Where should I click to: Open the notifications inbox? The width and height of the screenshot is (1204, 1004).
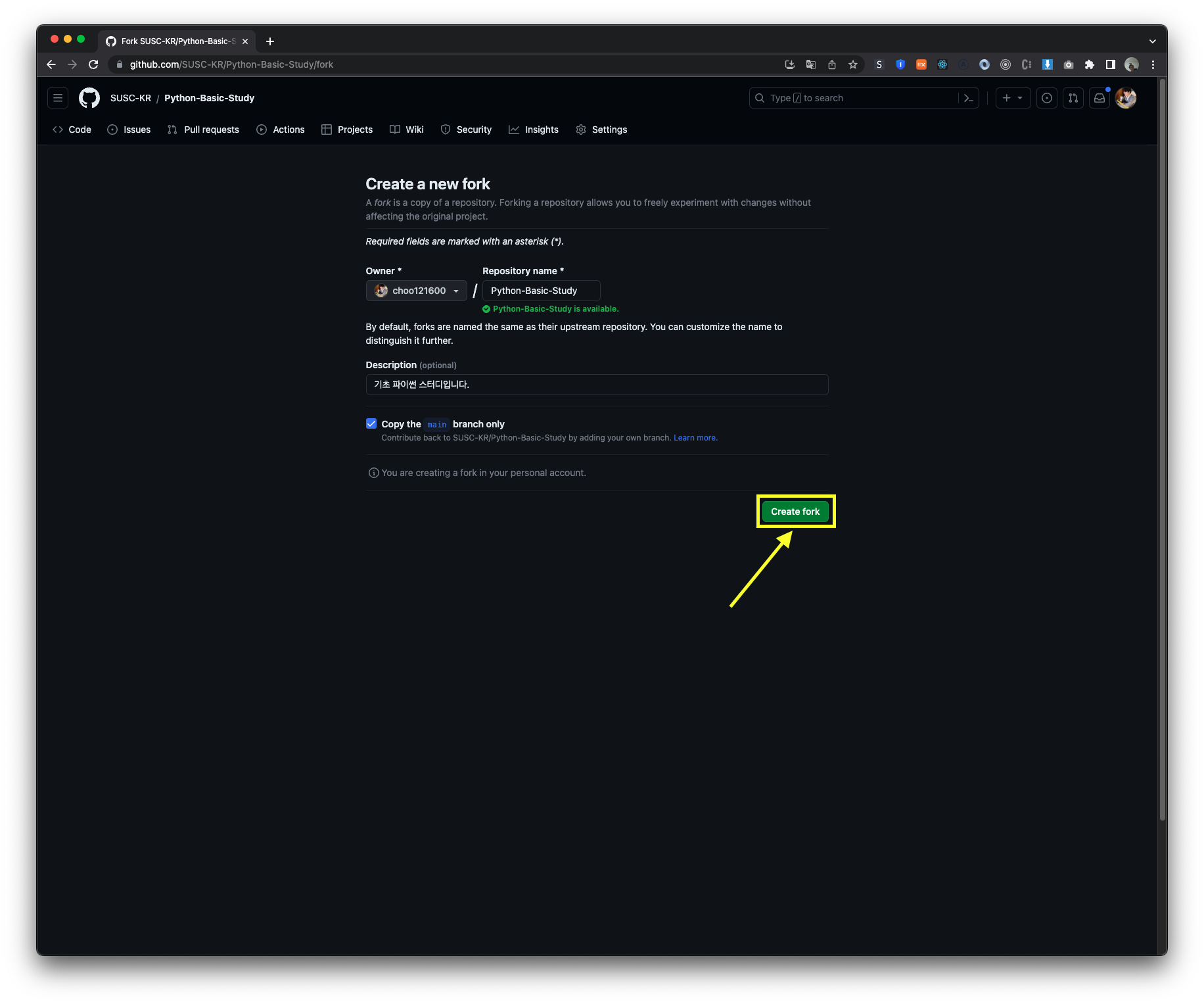1100,97
